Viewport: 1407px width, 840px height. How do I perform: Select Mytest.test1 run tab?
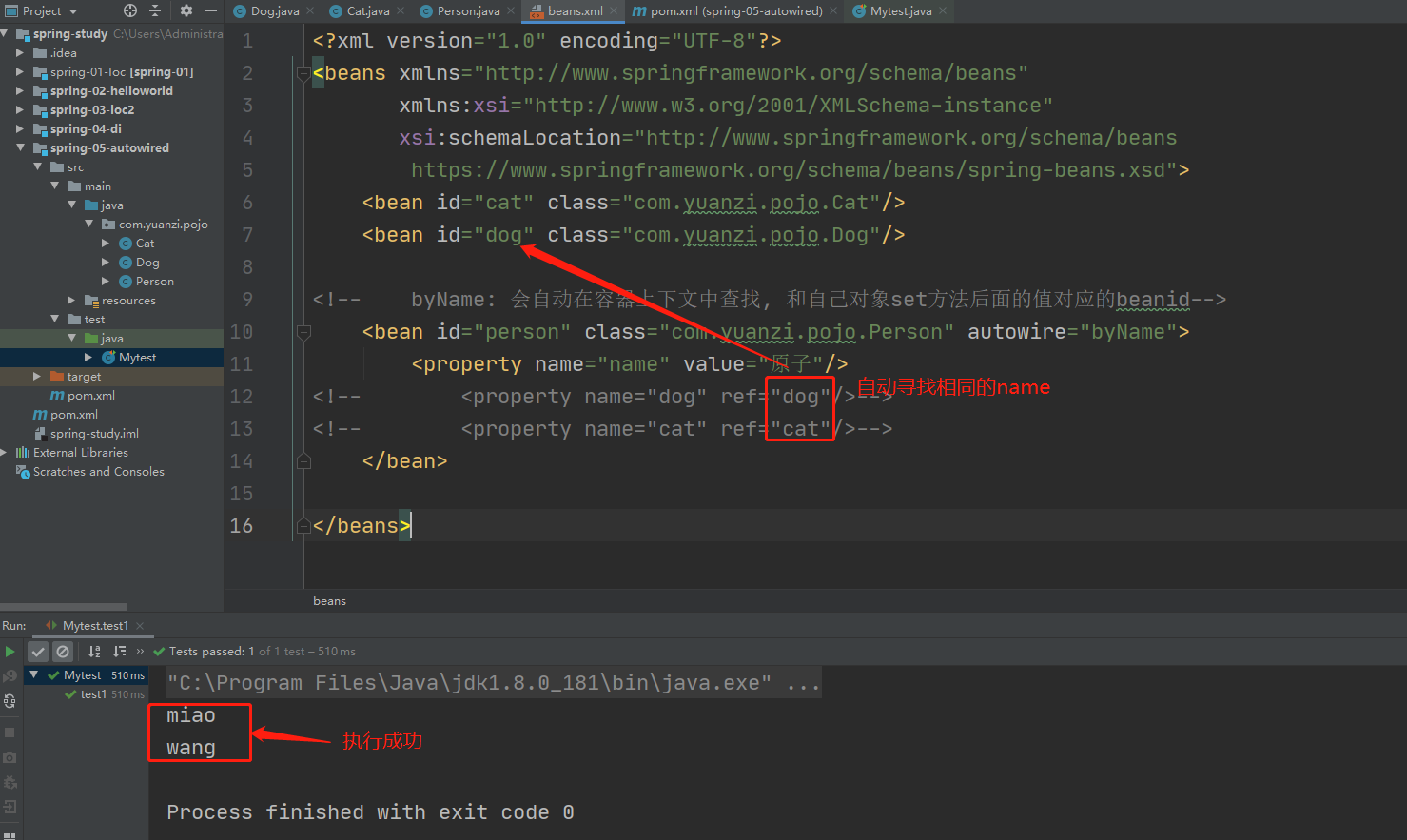(95, 626)
